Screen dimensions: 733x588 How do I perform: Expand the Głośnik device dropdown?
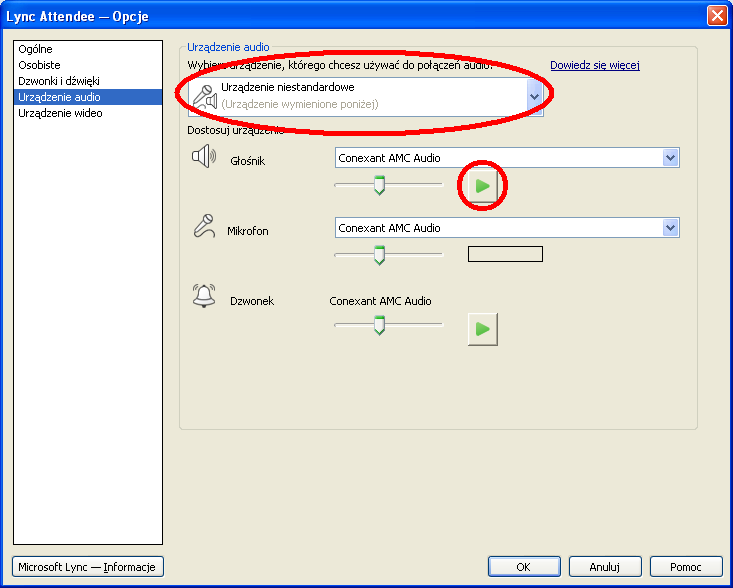tap(670, 158)
